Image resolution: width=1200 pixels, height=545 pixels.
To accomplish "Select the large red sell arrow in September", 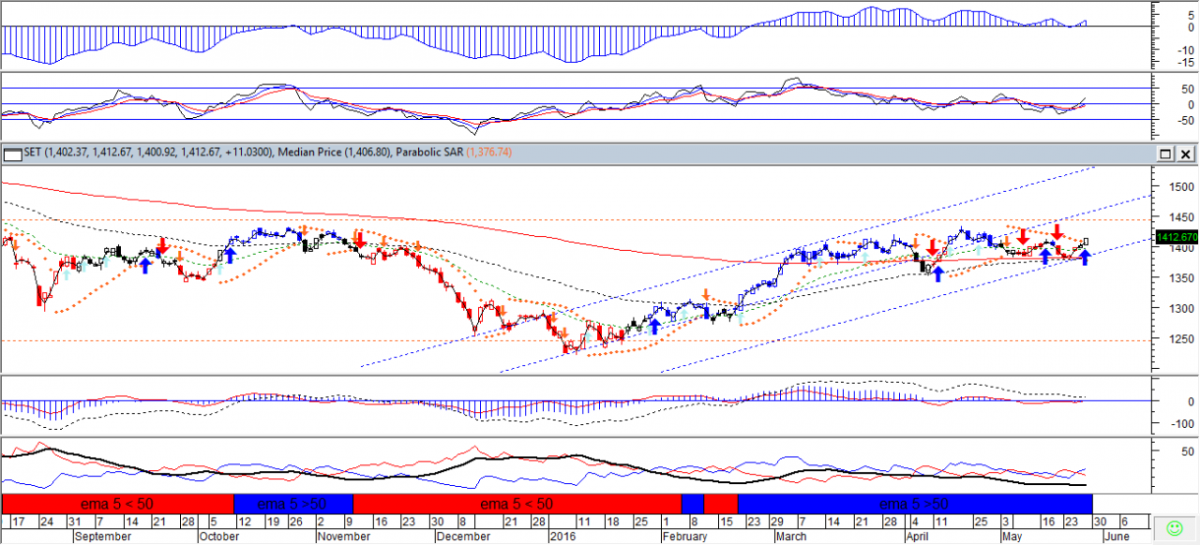I will [163, 246].
